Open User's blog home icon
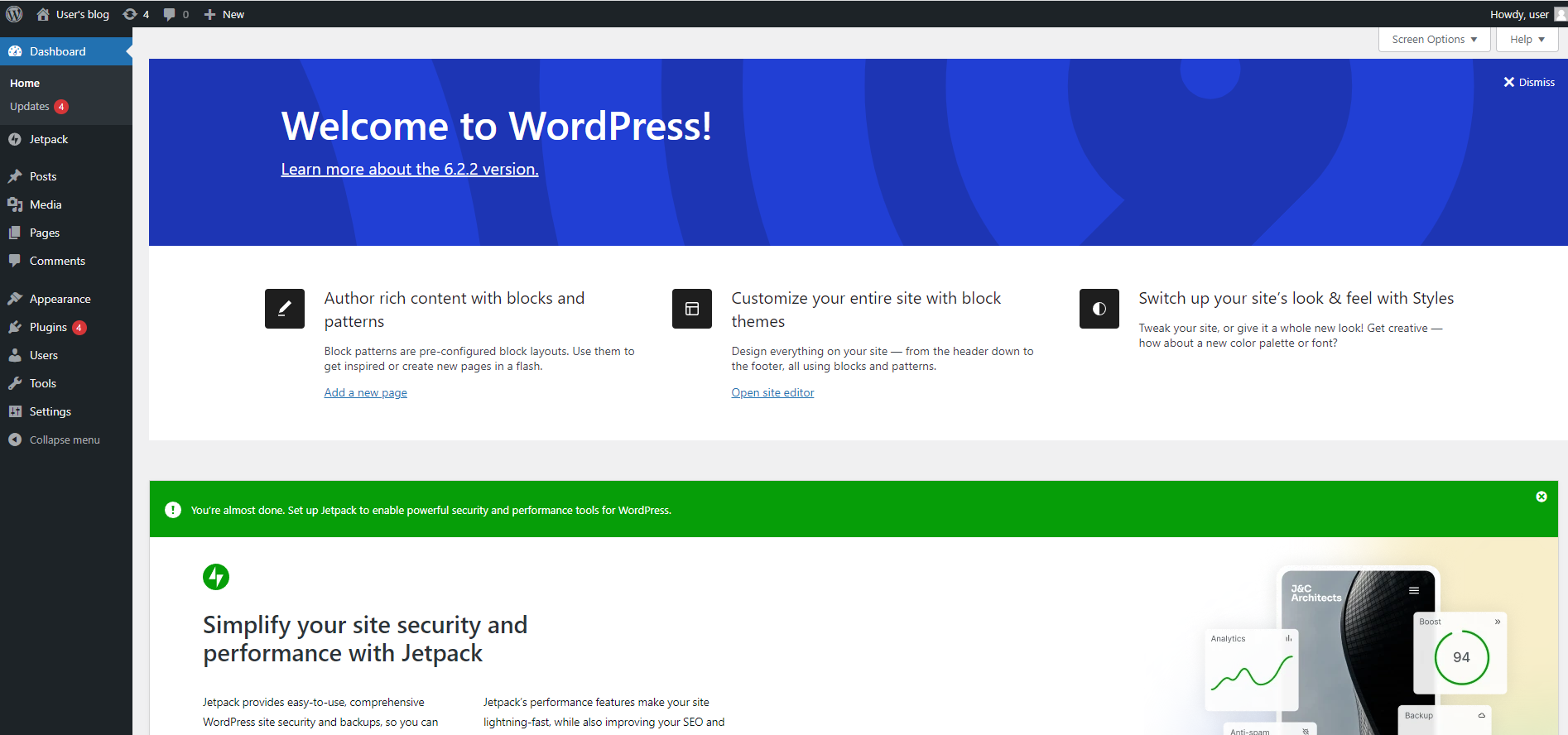 [x=43, y=14]
